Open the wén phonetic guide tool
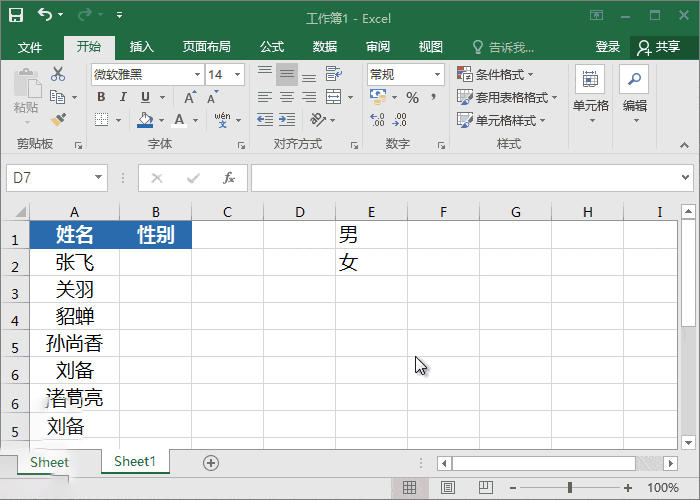Viewport: 700px width, 500px height. 222,120
